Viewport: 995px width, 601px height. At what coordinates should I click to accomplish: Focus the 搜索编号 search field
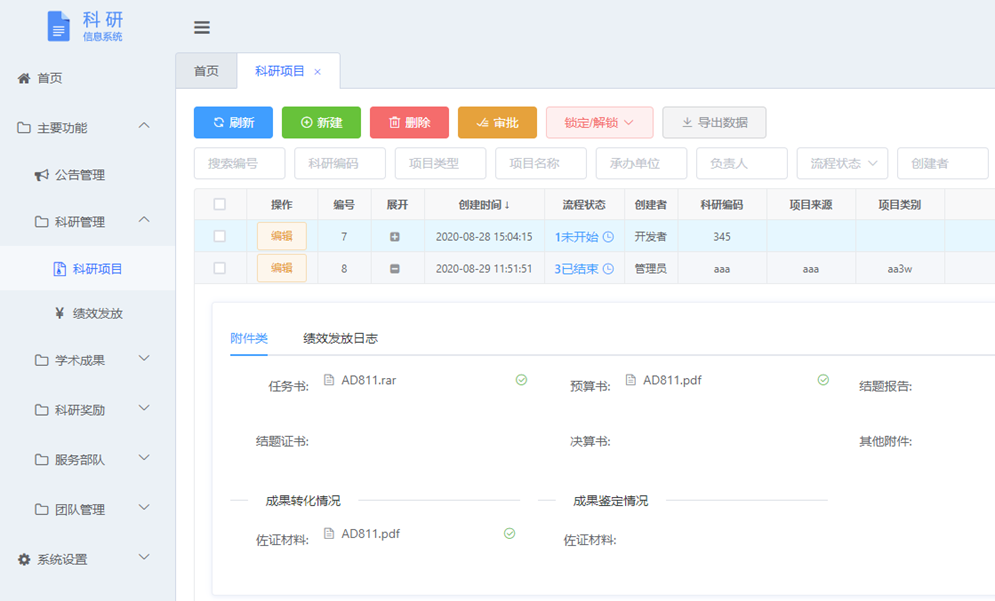[x=240, y=163]
